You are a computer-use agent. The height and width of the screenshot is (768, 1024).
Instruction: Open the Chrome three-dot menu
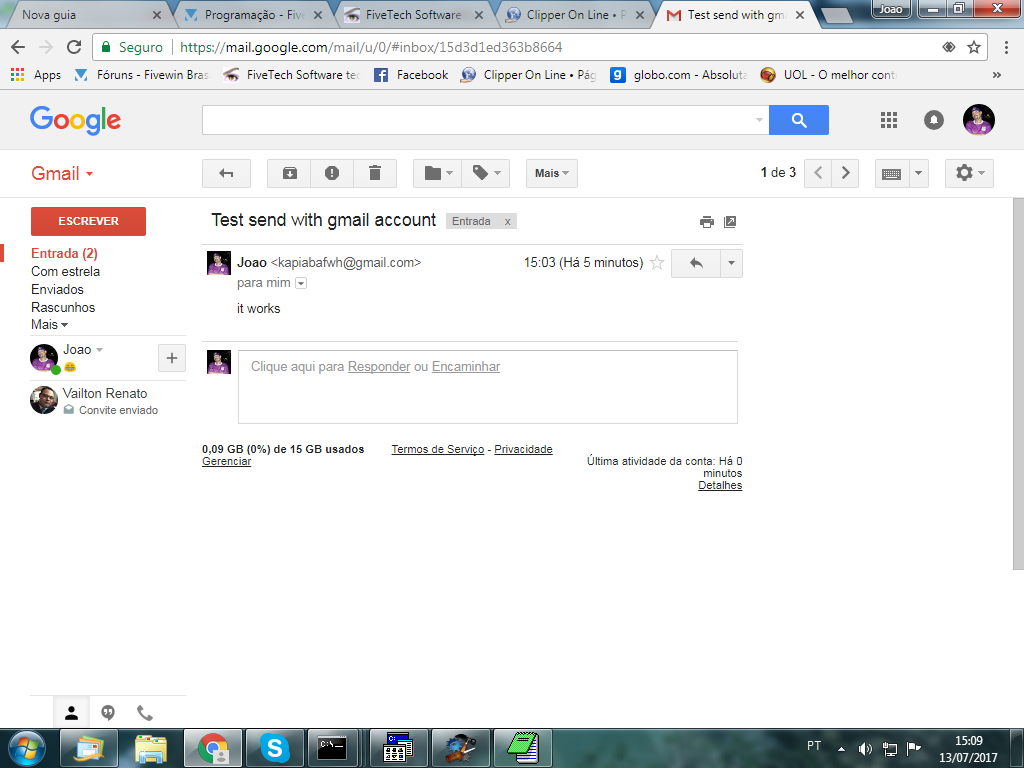1006,47
